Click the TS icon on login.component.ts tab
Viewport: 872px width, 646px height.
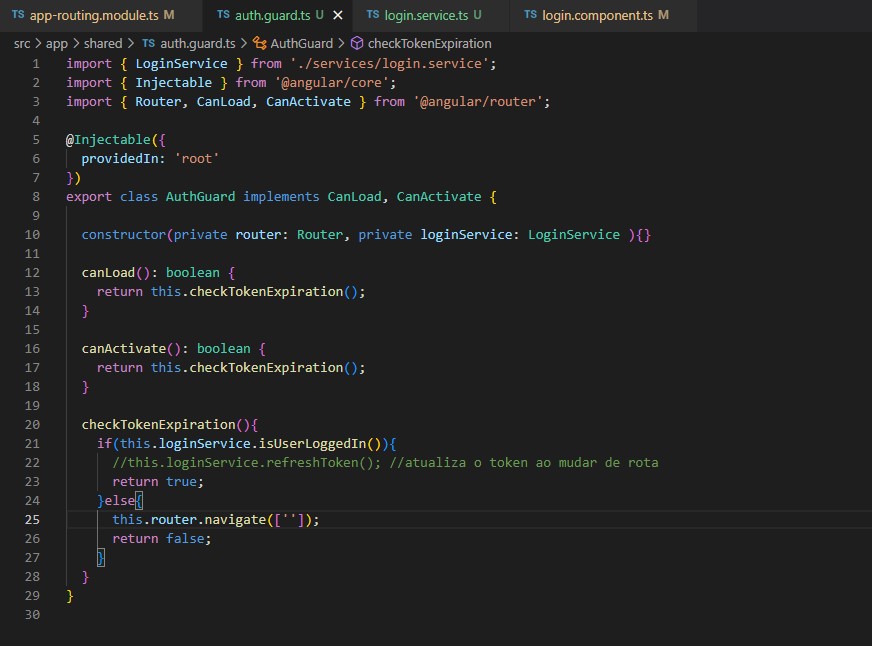click(531, 15)
